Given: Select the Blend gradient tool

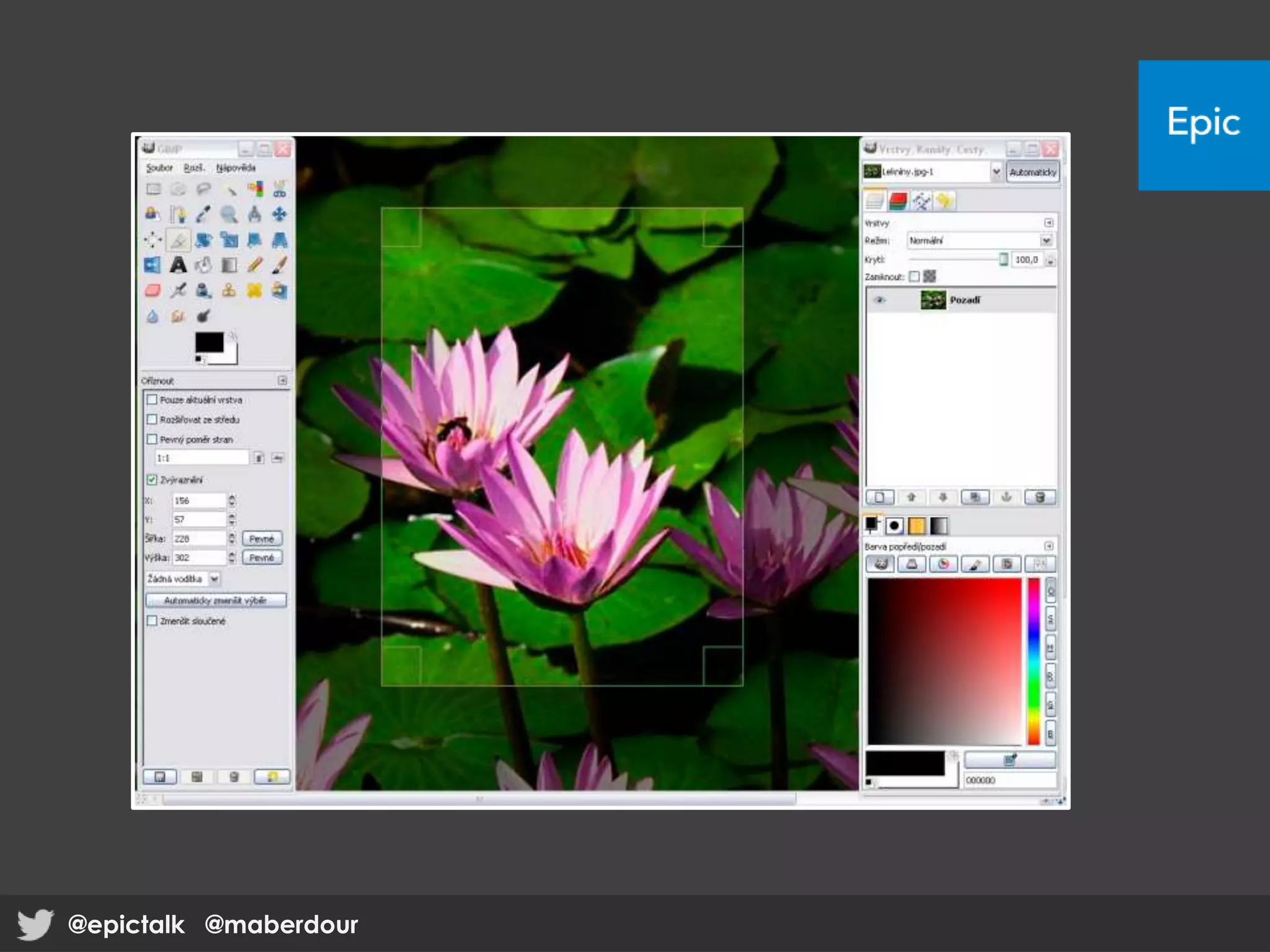Looking at the screenshot, I should (229, 265).
